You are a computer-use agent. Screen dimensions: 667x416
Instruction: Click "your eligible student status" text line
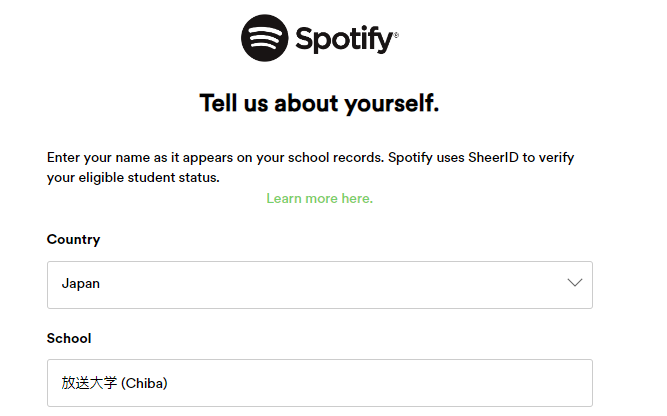[x=133, y=178]
